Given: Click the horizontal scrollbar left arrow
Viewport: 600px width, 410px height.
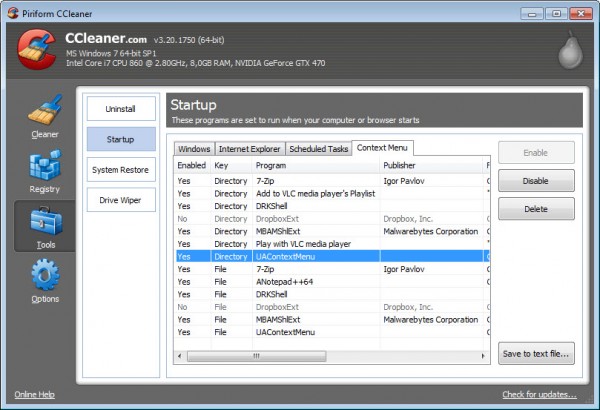Looking at the screenshot, I should click(180, 356).
